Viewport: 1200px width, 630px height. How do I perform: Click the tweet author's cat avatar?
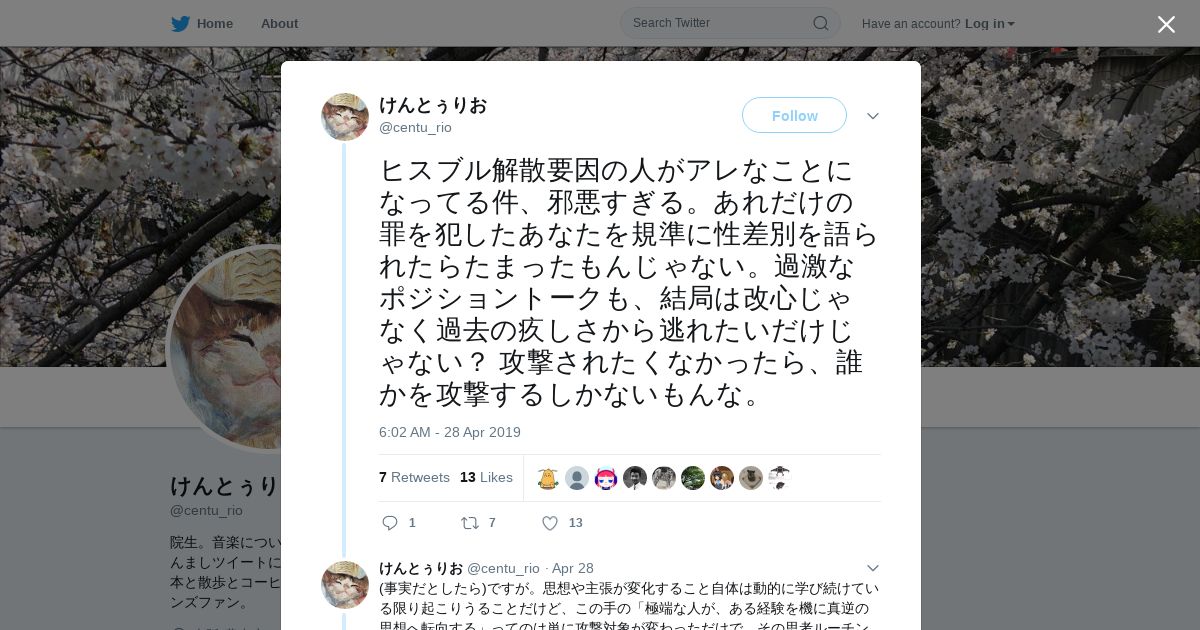click(345, 117)
